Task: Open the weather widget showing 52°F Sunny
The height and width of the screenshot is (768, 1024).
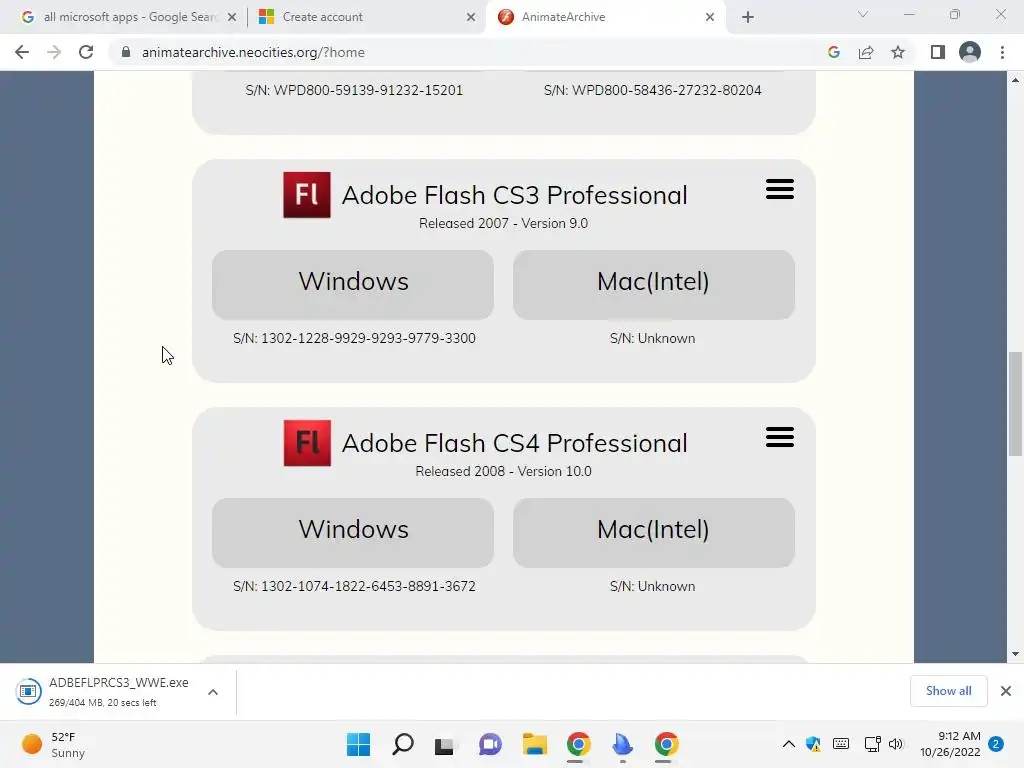Action: coord(54,744)
